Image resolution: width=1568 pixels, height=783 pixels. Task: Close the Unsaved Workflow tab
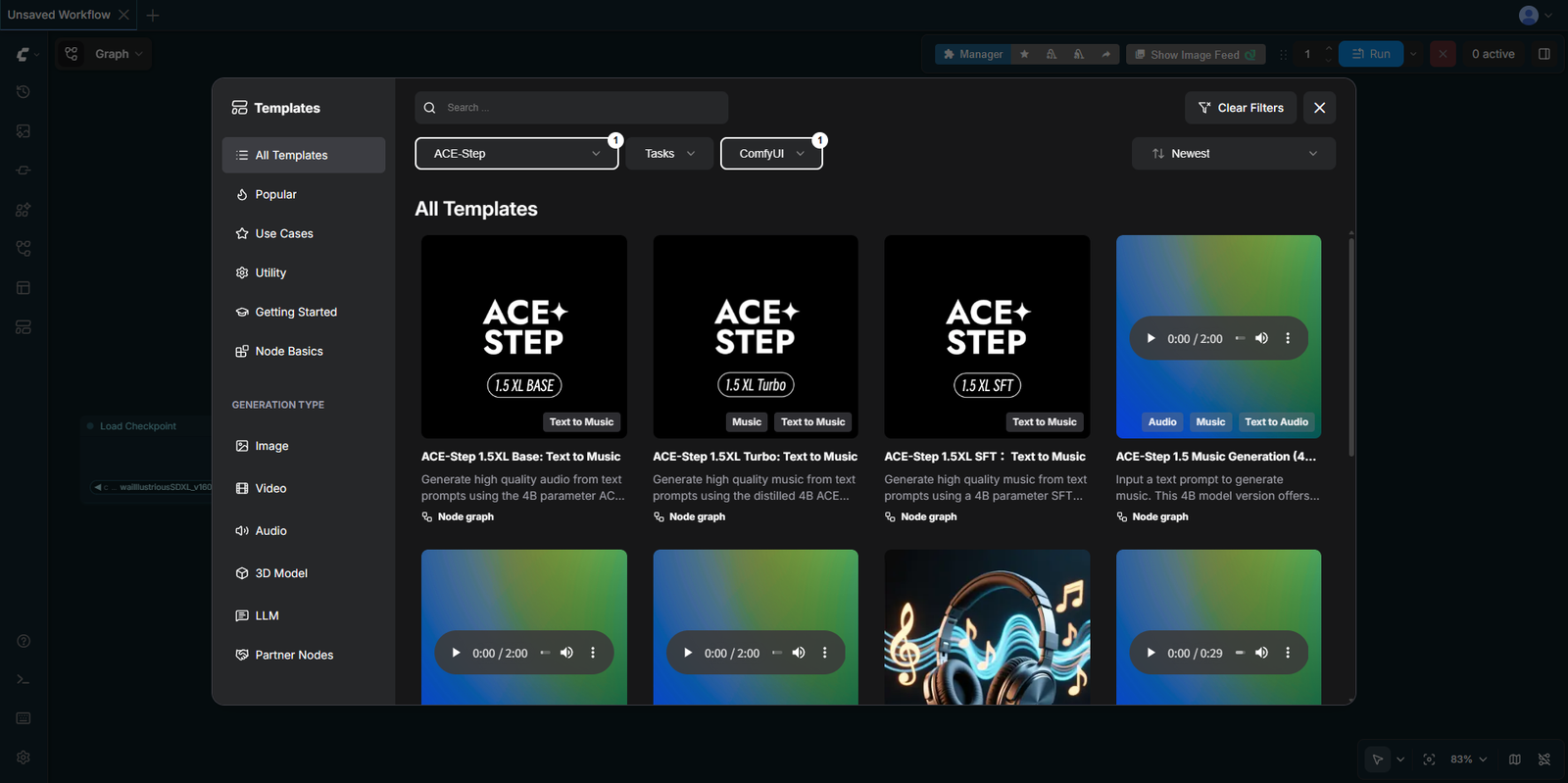[x=123, y=15]
